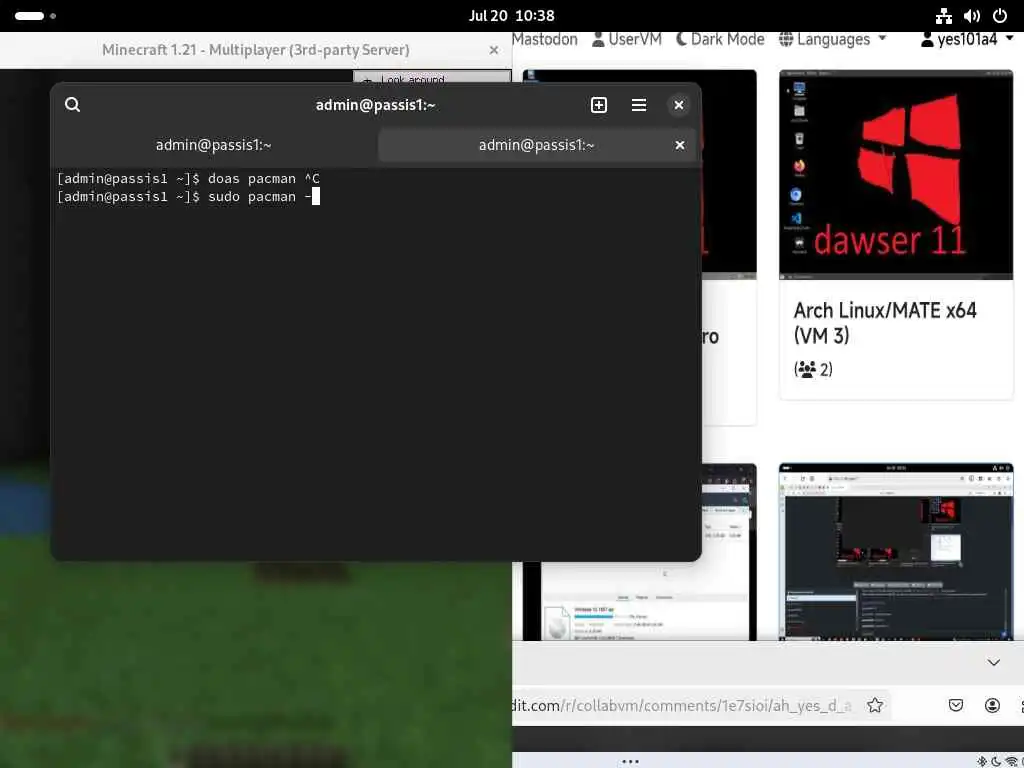Switch to the first admin@passis1 tab
Image resolution: width=1024 pixels, height=768 pixels.
click(214, 145)
